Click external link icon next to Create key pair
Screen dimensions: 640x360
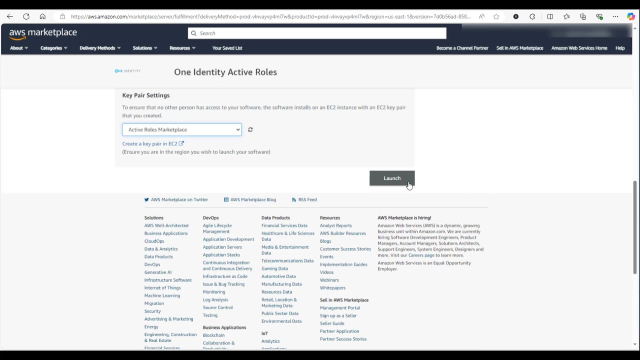click(x=181, y=143)
